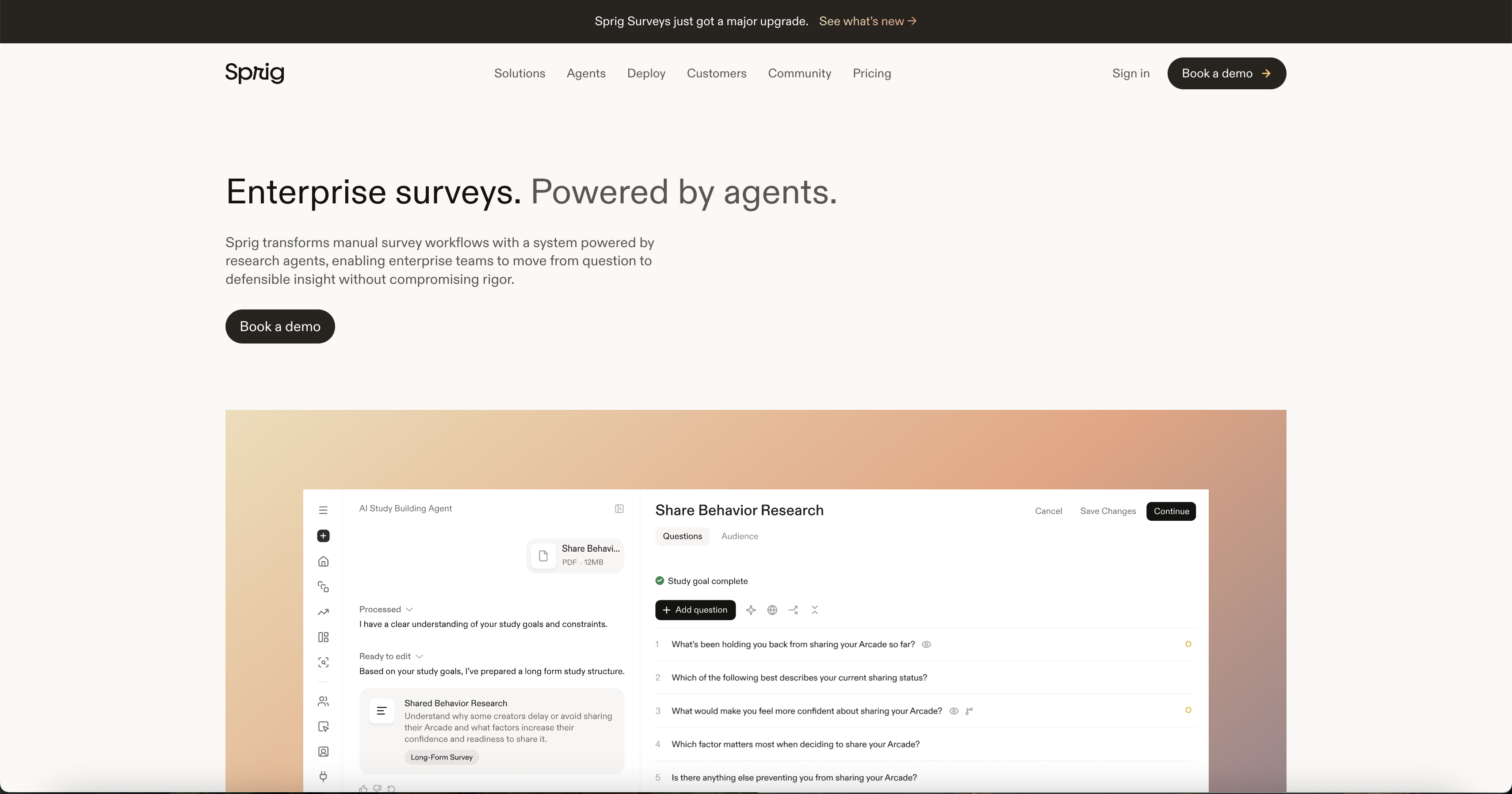Open the Shared Behavior Research card title
The width and height of the screenshot is (1512, 794).
pos(455,703)
